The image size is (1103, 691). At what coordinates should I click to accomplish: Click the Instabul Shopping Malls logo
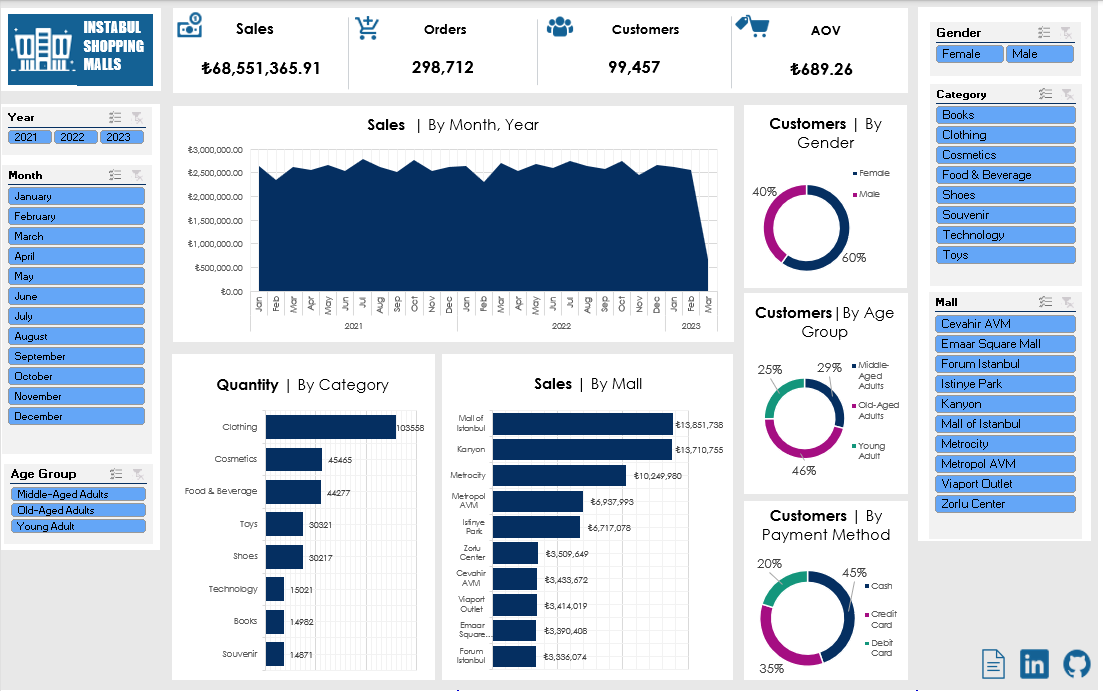[x=80, y=48]
